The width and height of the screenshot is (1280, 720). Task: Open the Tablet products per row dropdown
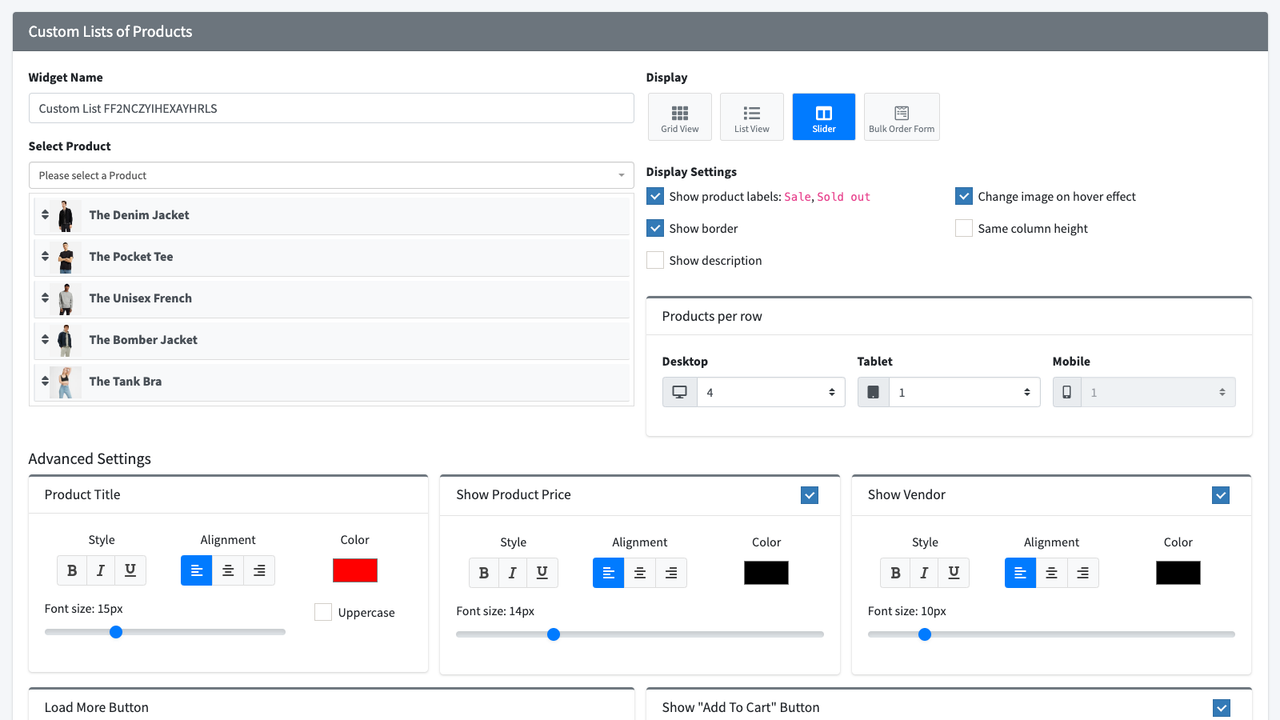965,392
